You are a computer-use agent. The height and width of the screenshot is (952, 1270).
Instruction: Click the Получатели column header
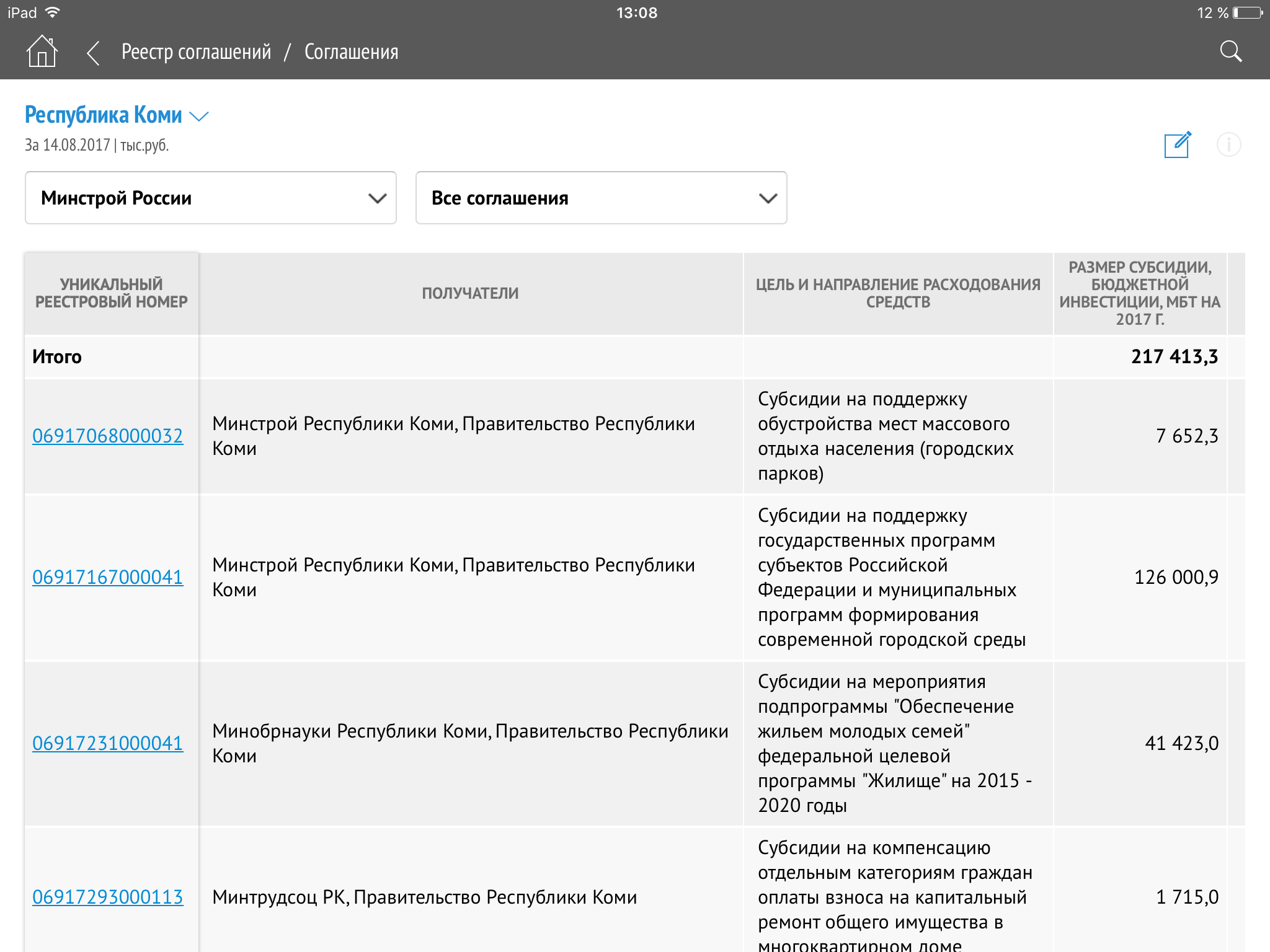pos(470,293)
